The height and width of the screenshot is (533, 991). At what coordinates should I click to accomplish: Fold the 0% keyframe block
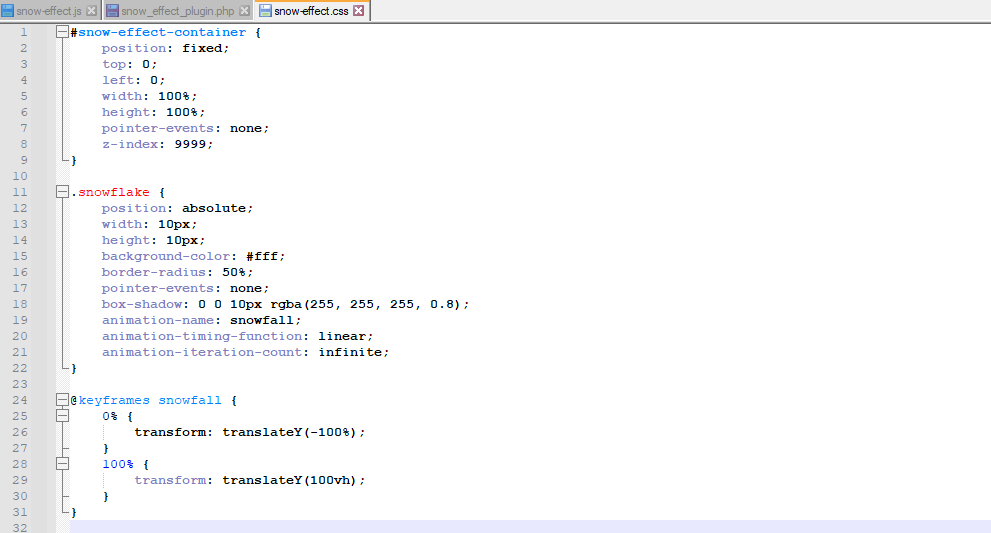point(63,416)
